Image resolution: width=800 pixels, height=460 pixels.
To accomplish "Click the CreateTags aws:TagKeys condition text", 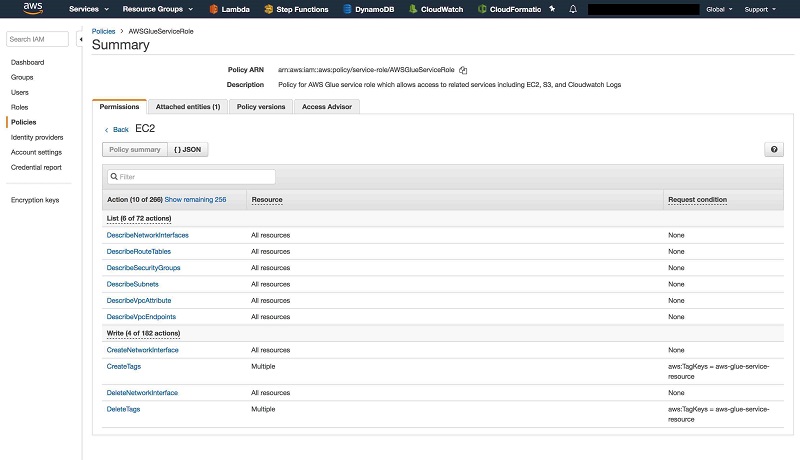I will 718,371.
